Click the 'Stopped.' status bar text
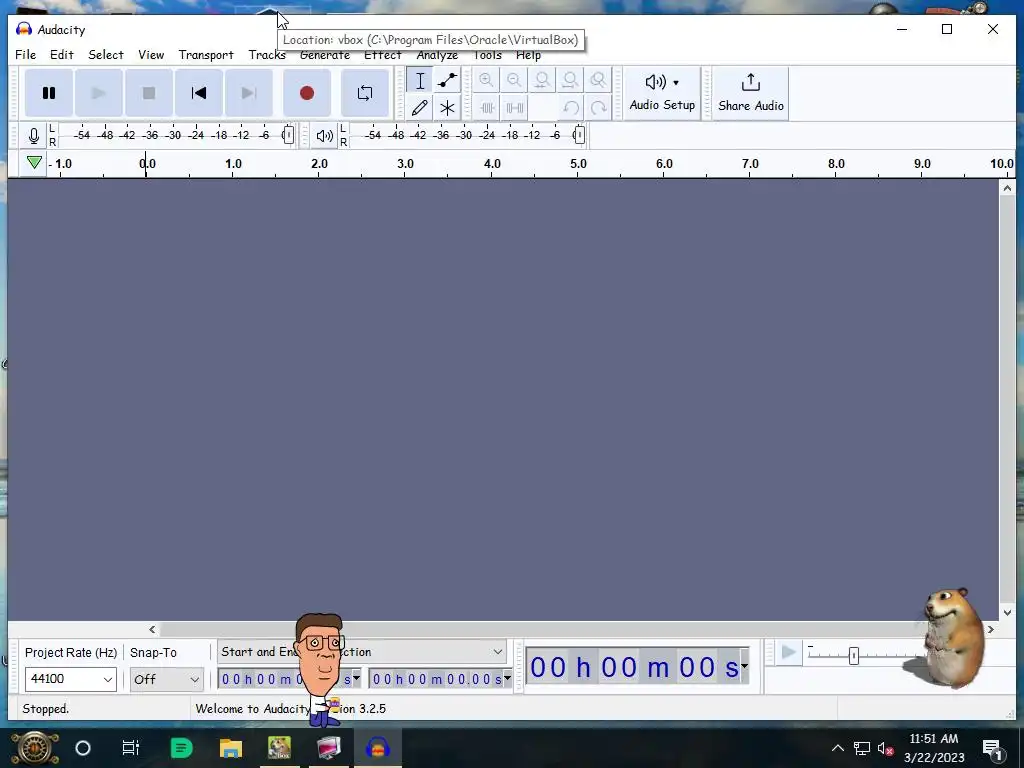 (x=46, y=709)
